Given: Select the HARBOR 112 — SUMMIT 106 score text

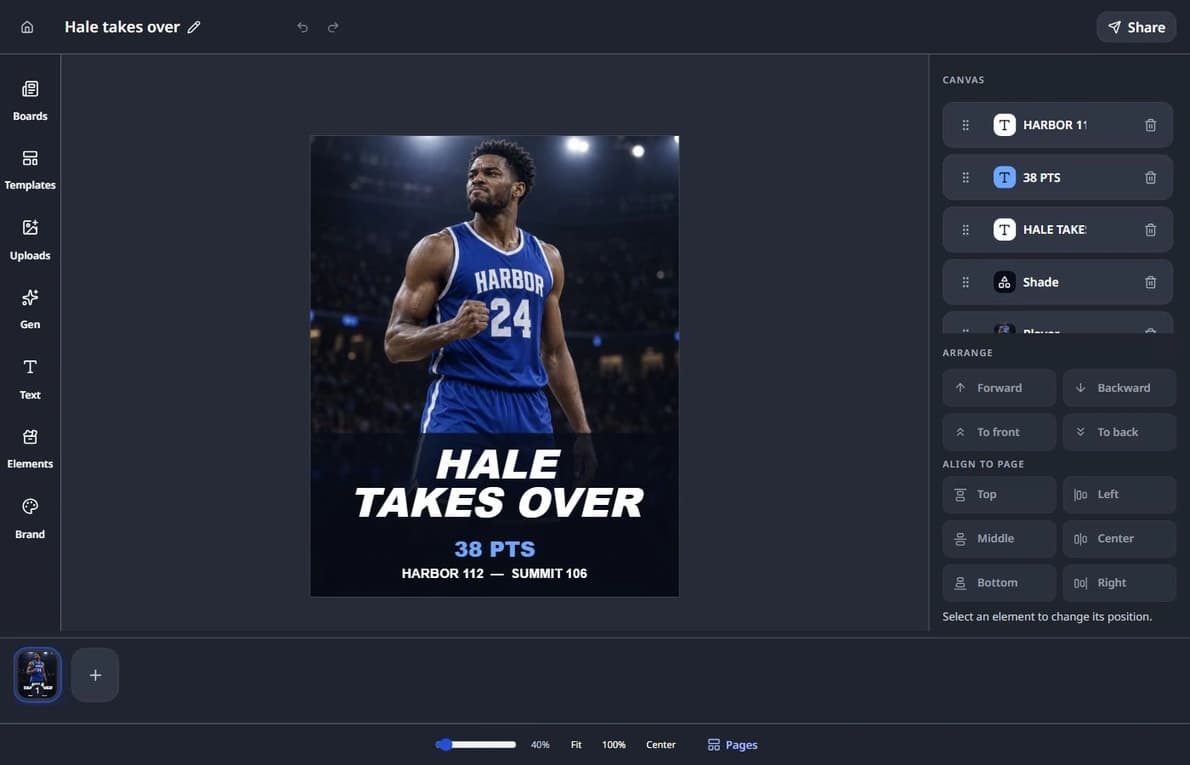Looking at the screenshot, I should pos(494,574).
